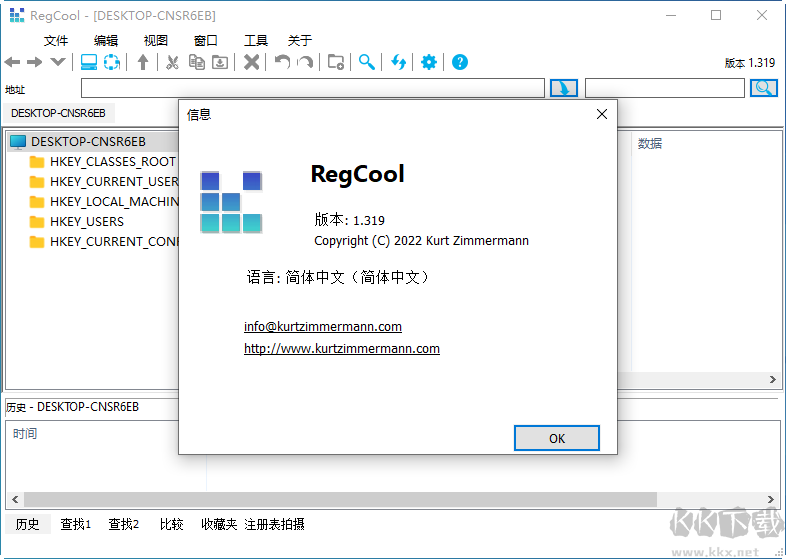Click the new key folder icon
The image size is (786, 559).
click(335, 62)
